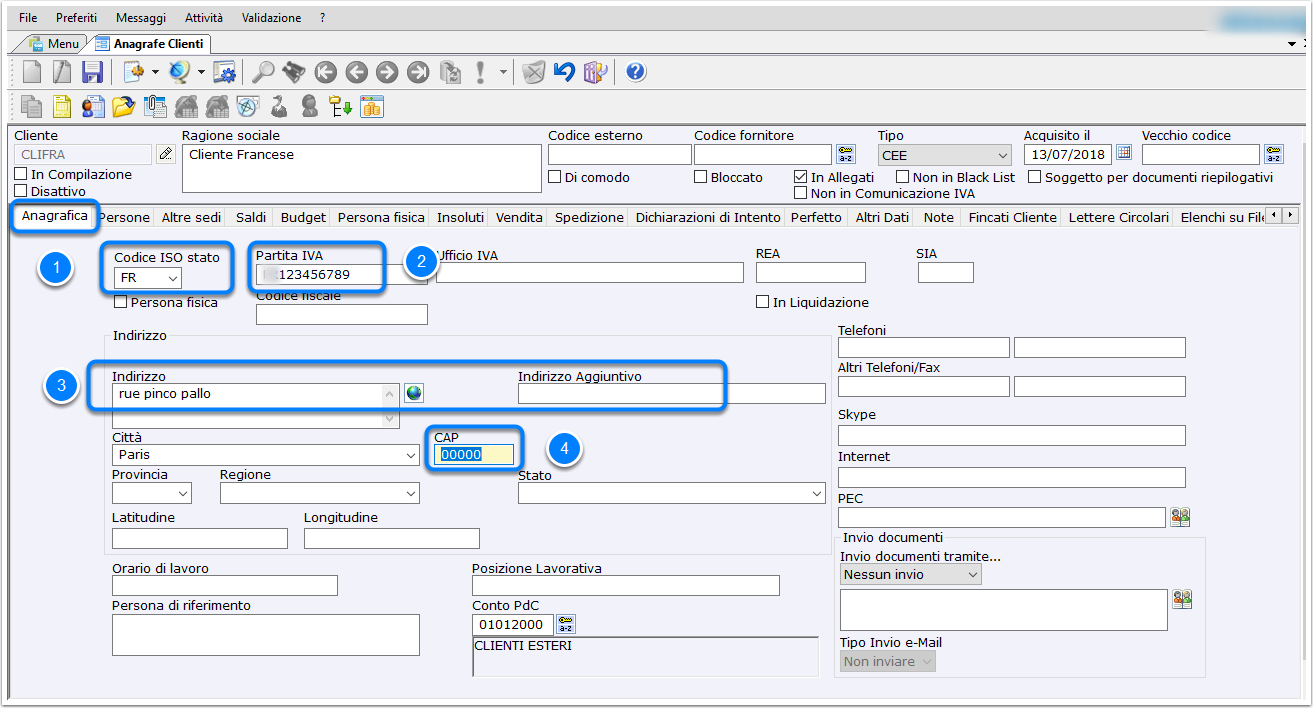Click the exclamation mark icon

coord(481,72)
